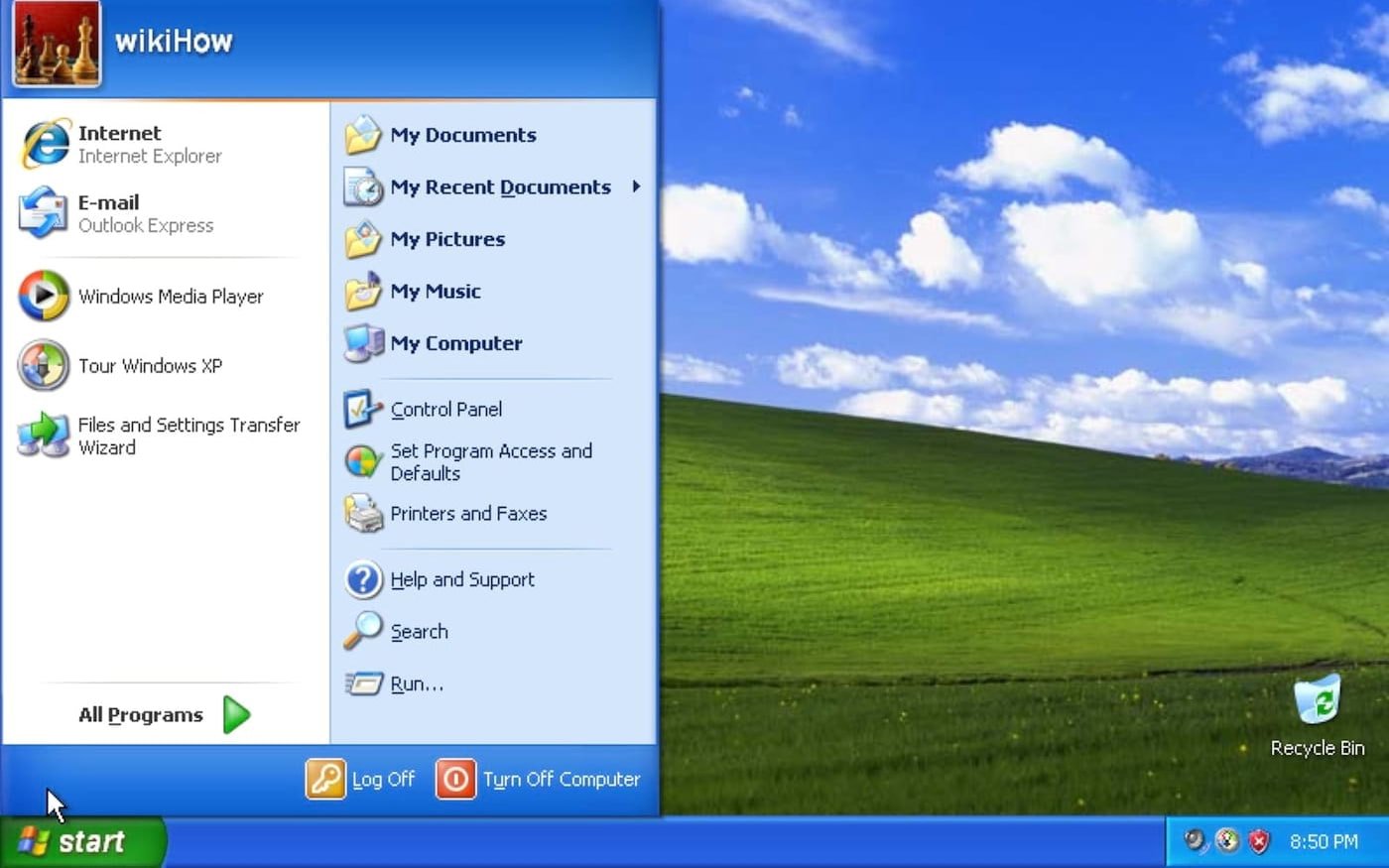Click the wikiHow user name text
The image size is (1389, 868).
(x=174, y=41)
